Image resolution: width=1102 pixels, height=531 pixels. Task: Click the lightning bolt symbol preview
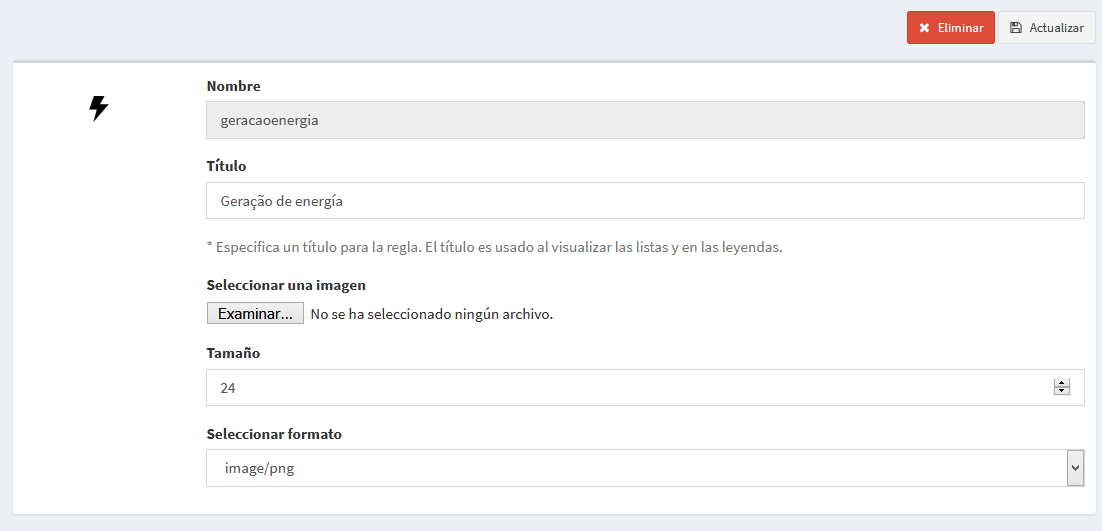(x=98, y=108)
